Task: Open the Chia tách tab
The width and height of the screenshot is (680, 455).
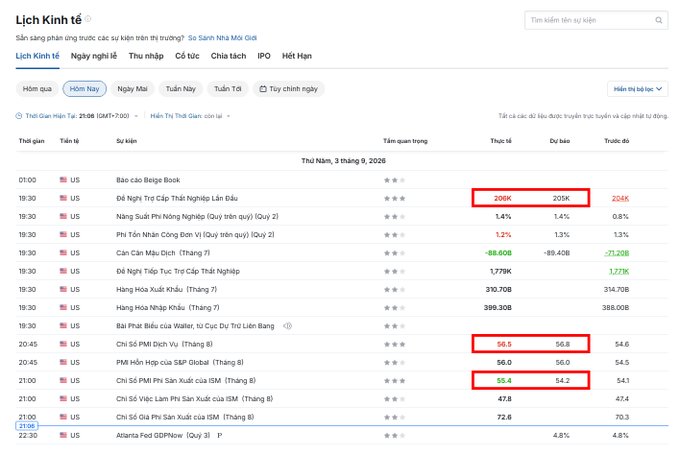Action: point(228,56)
